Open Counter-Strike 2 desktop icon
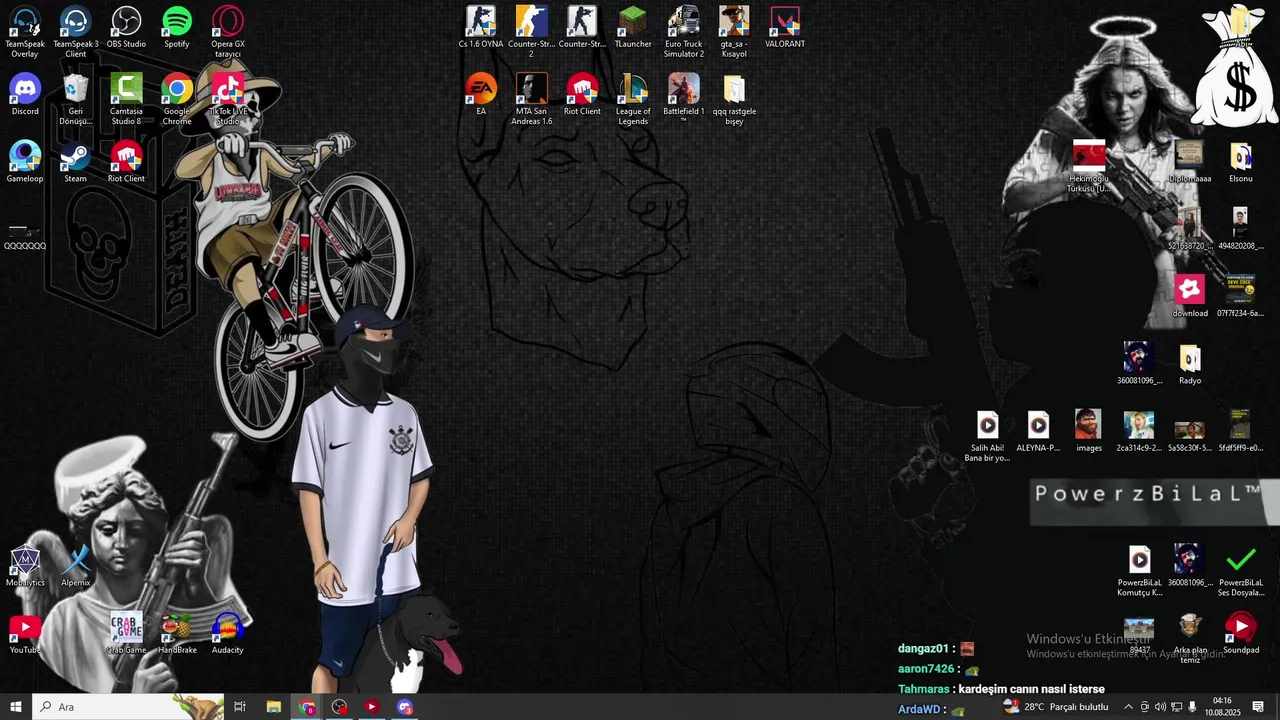Image resolution: width=1280 pixels, height=720 pixels. tap(532, 32)
